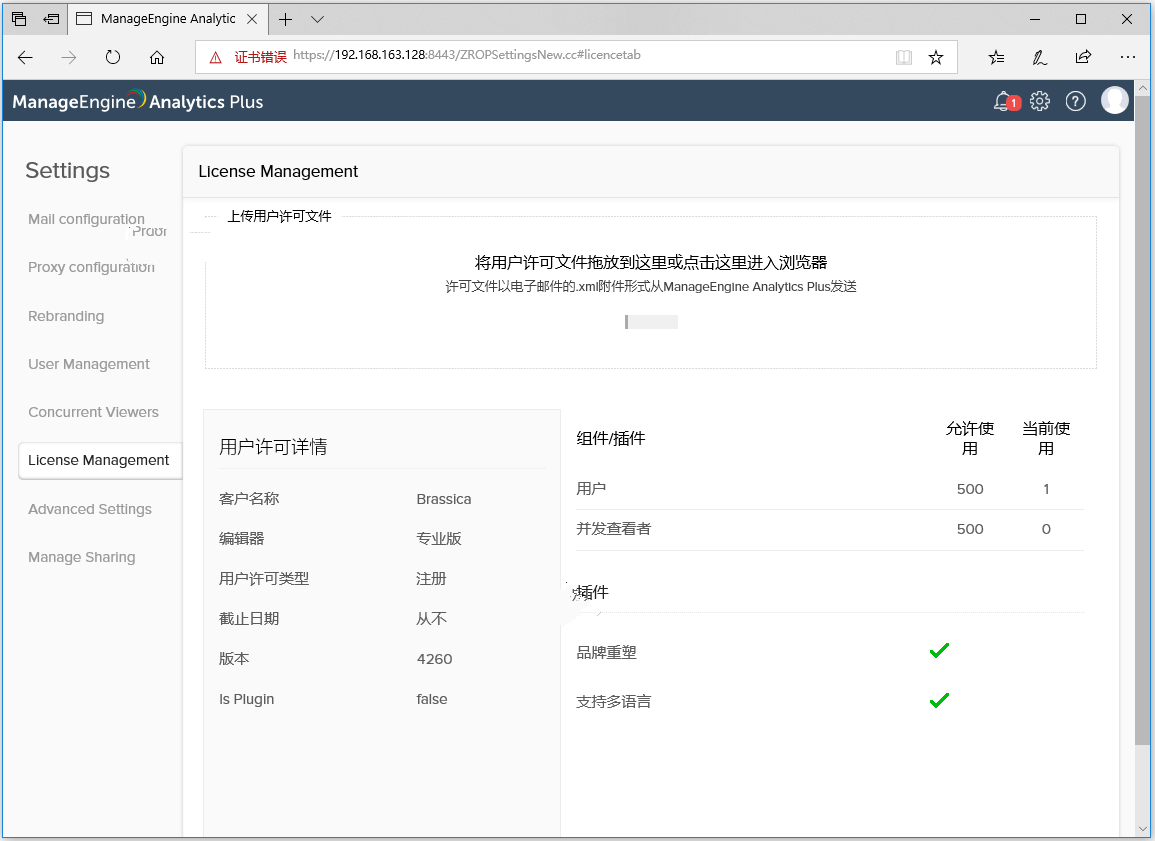Viewport: 1155px width, 841px height.
Task: Go to the browser home page
Action: pyautogui.click(x=157, y=57)
